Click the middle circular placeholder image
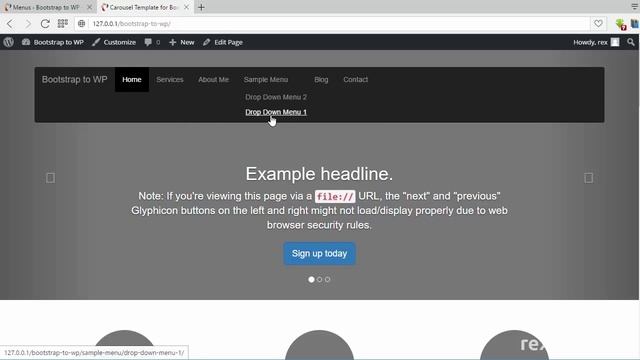Viewport: 640px width, 360px height. click(x=320, y=345)
